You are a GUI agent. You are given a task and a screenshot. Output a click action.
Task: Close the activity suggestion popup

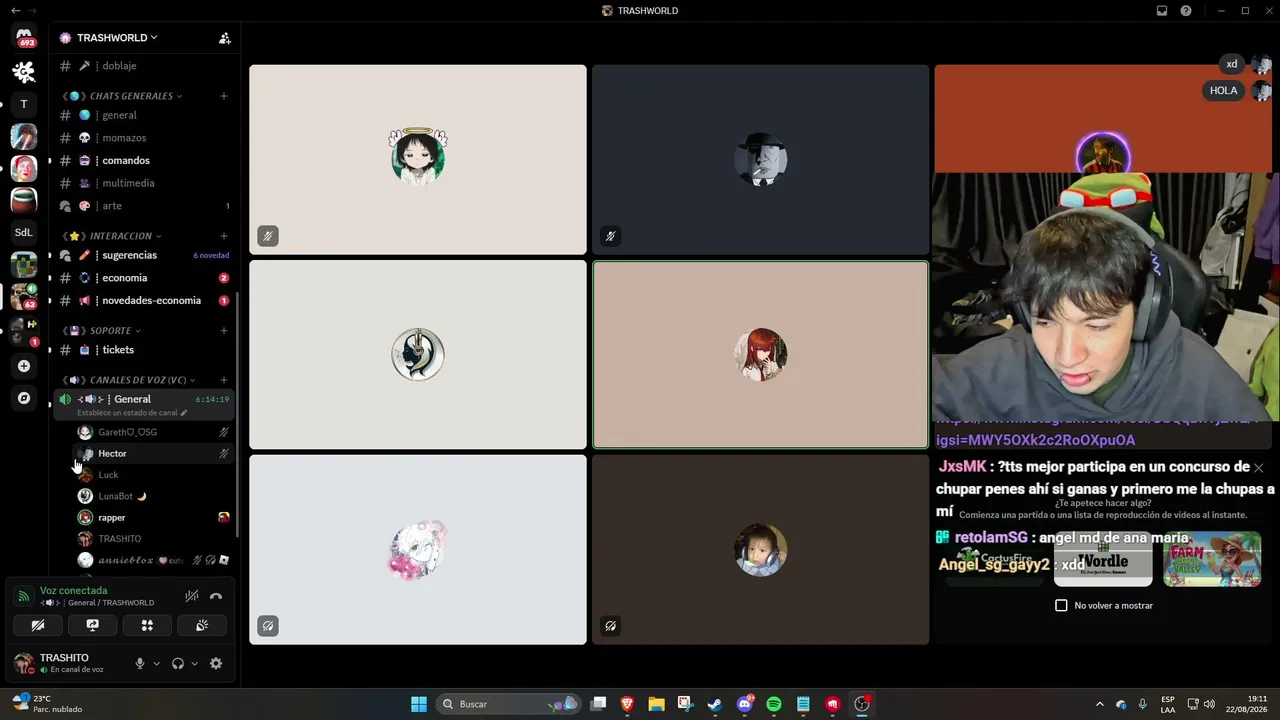(x=1259, y=468)
